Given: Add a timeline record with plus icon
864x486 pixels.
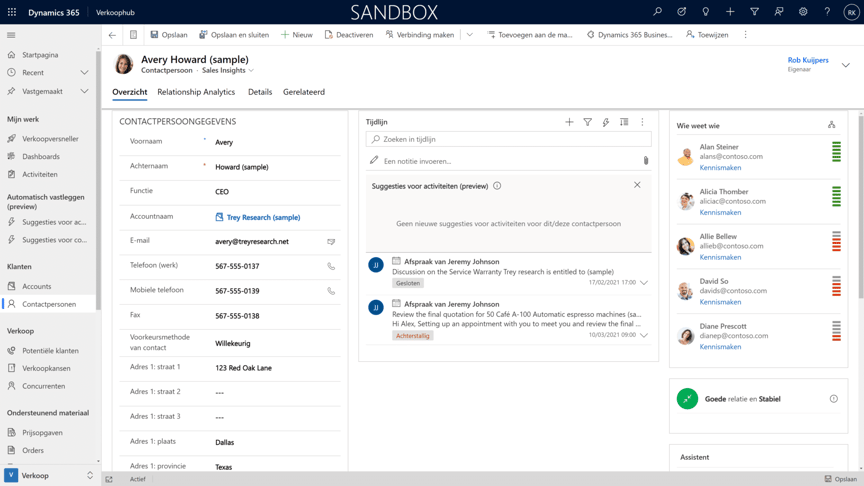Looking at the screenshot, I should [569, 122].
